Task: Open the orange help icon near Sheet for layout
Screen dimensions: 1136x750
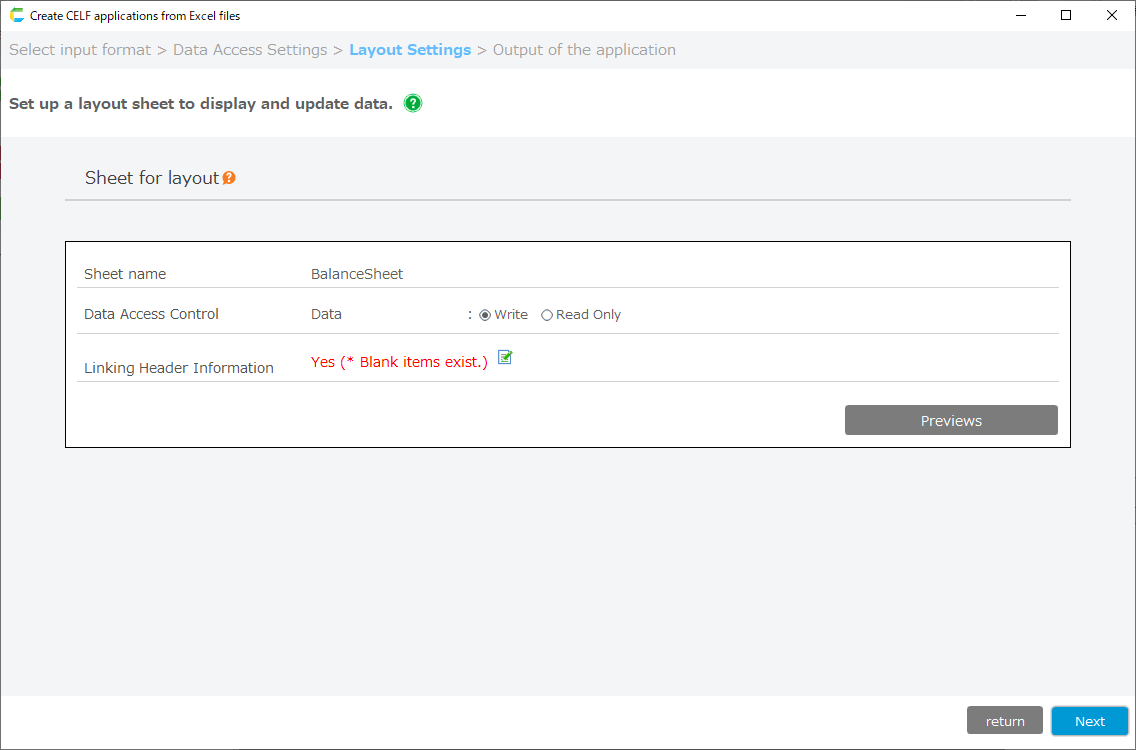Action: (229, 178)
